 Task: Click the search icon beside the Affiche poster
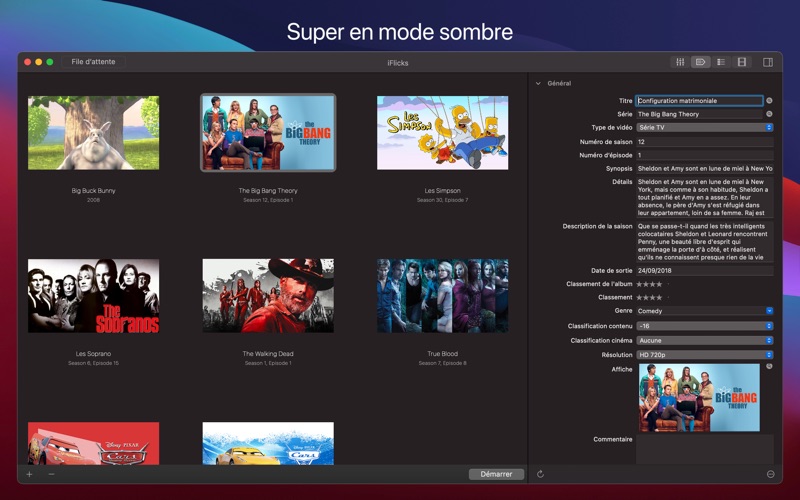(769, 366)
